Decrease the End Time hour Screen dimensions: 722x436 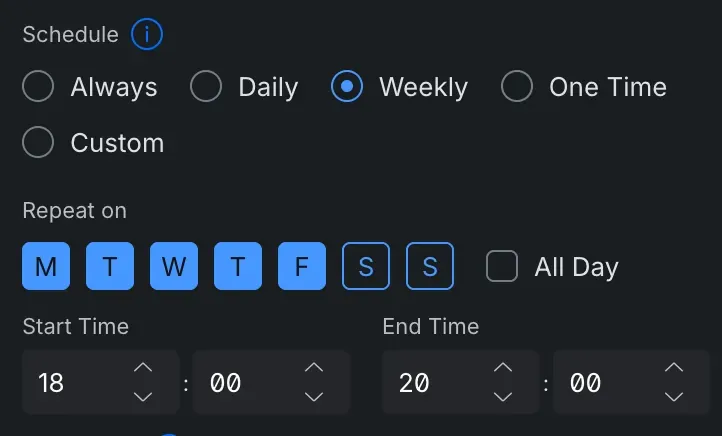pyautogui.click(x=503, y=396)
